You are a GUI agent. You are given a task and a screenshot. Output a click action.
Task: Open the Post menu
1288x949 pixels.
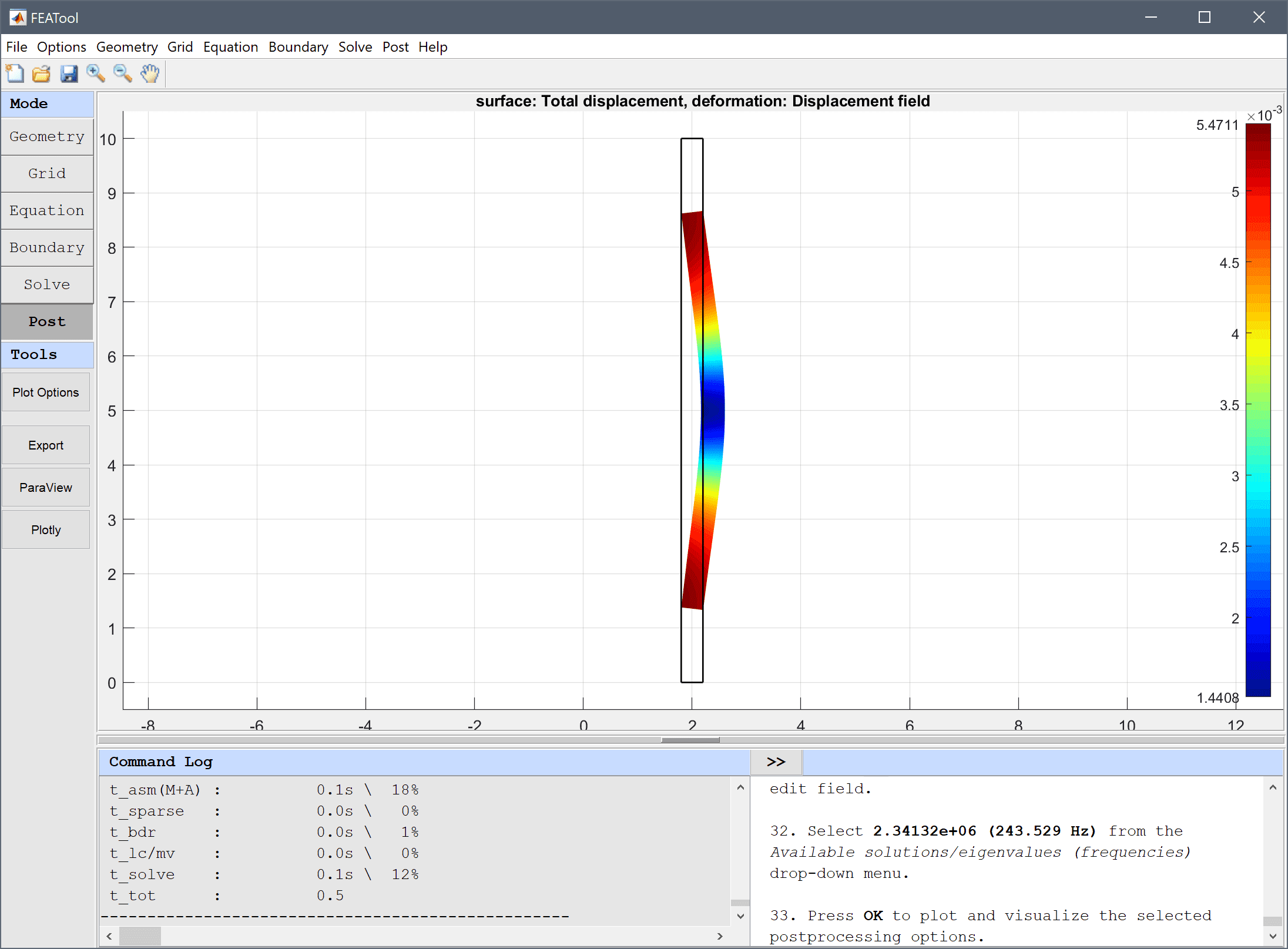tap(395, 47)
